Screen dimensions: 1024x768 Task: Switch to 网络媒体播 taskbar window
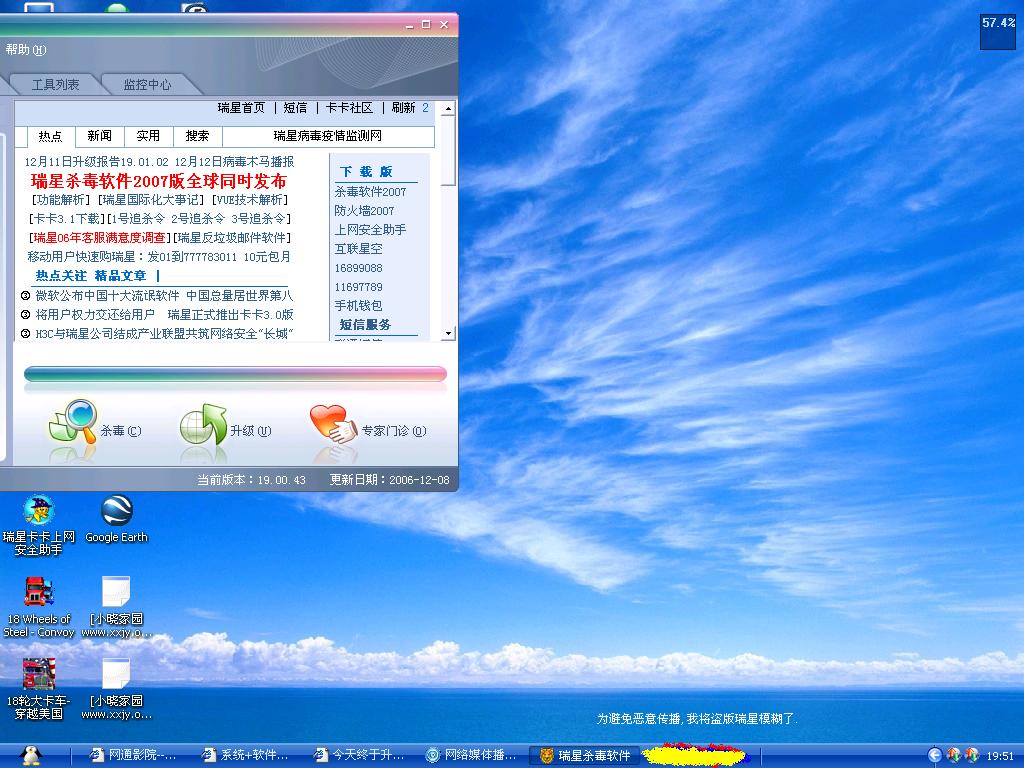[470, 756]
